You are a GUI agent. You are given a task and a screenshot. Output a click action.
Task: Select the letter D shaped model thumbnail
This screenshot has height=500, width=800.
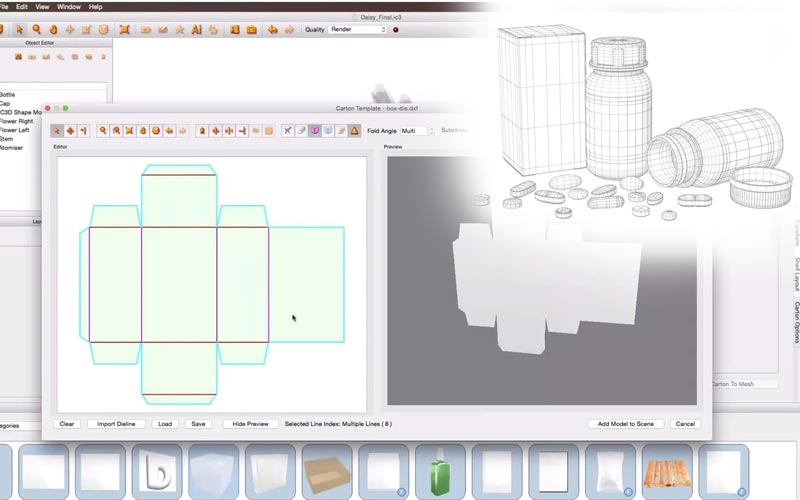click(x=157, y=472)
